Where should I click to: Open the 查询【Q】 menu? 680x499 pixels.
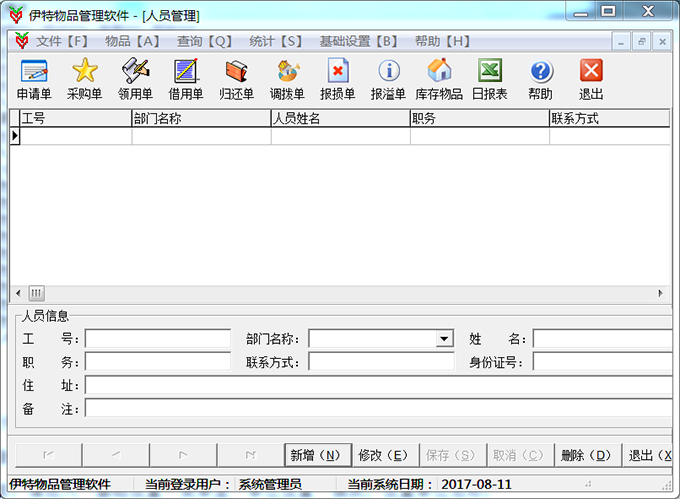click(x=204, y=42)
